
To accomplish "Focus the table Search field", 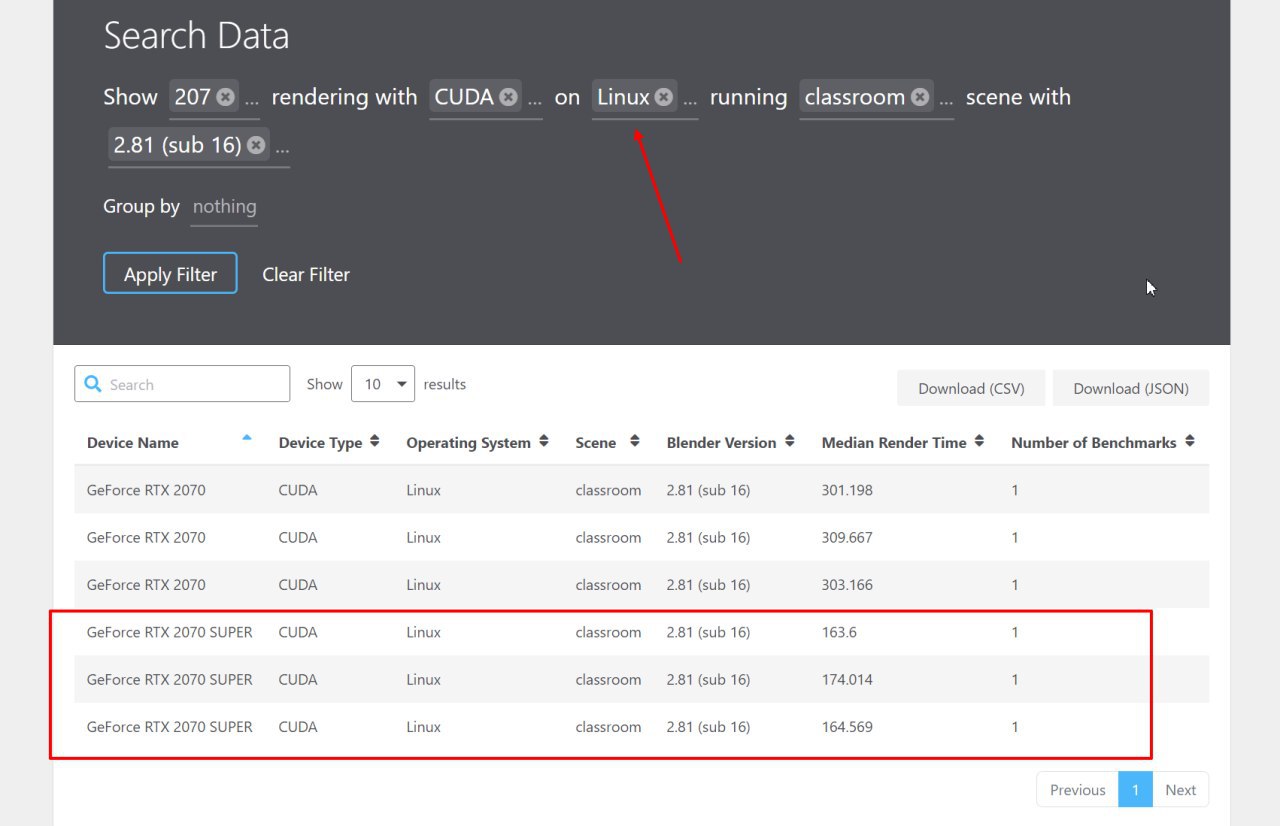I will click(x=182, y=384).
